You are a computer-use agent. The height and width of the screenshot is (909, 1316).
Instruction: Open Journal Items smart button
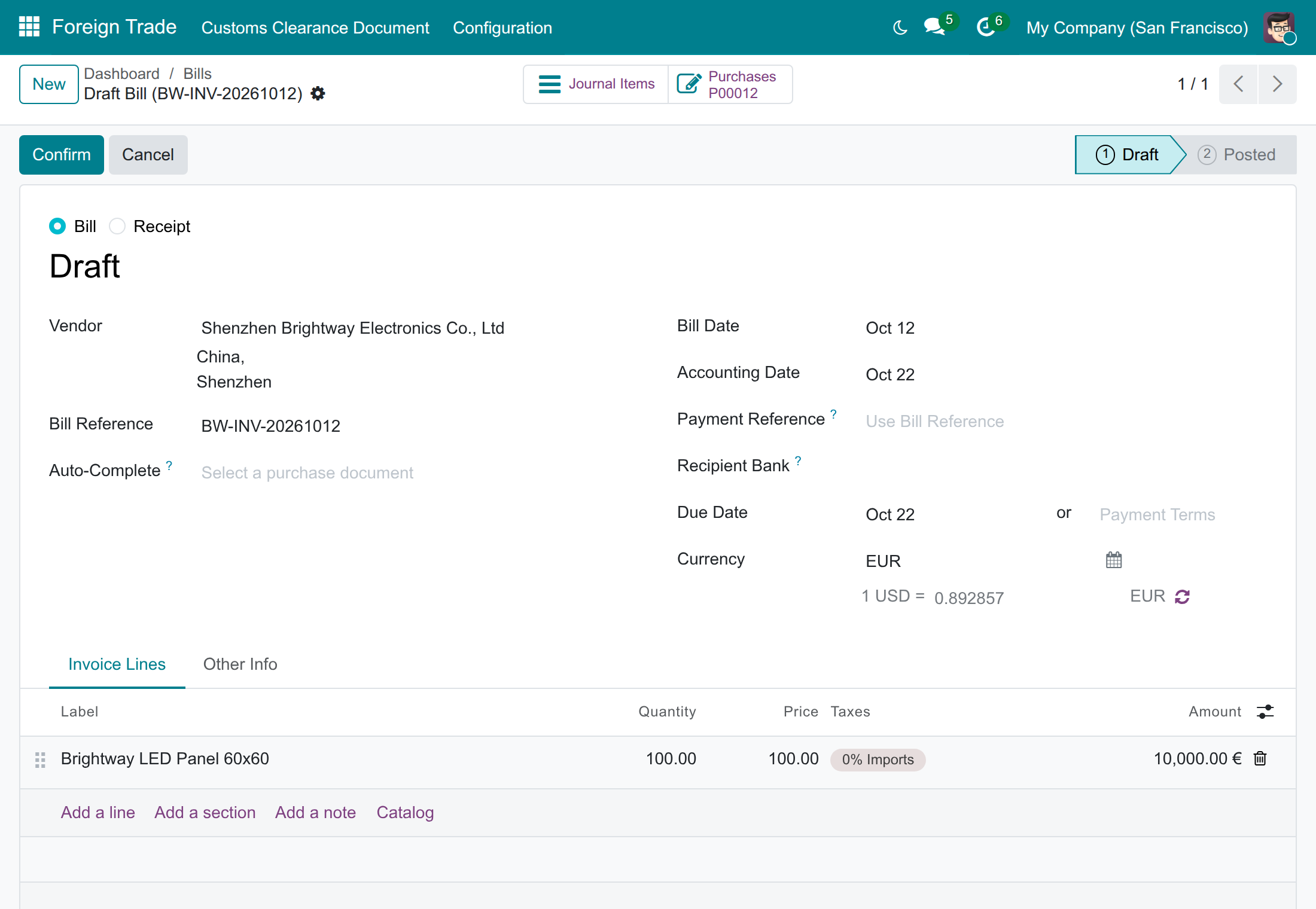point(596,84)
